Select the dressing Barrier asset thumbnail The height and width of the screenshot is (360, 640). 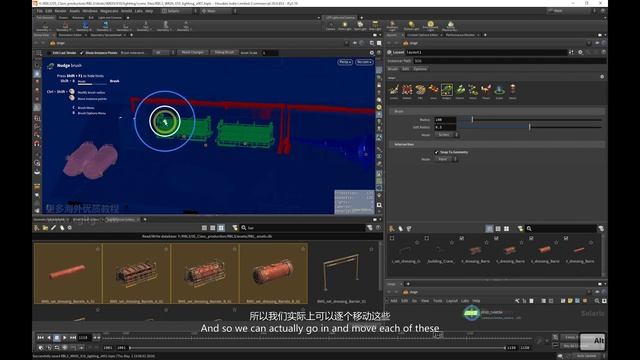342,273
